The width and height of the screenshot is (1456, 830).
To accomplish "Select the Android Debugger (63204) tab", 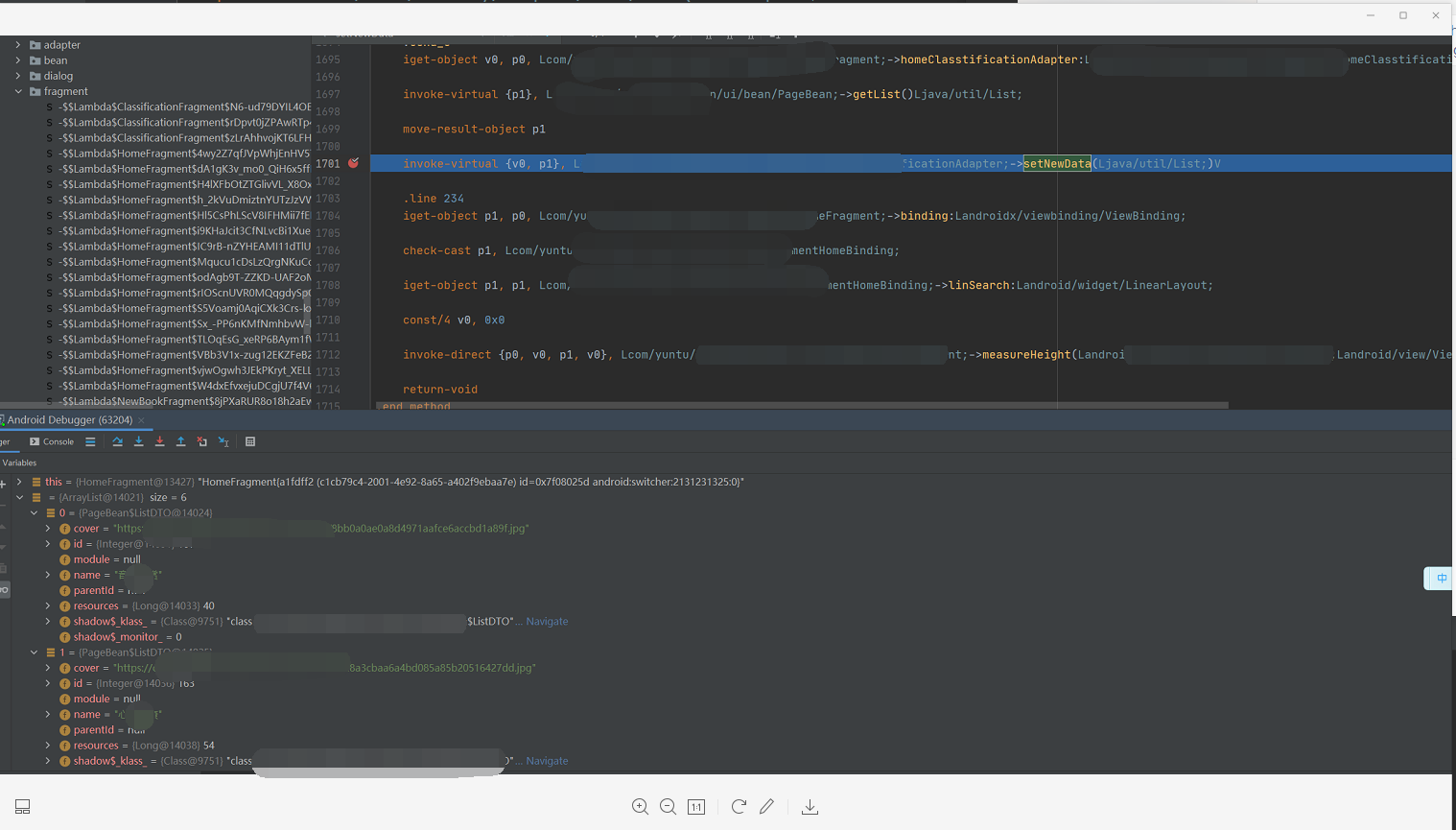I will 67,419.
